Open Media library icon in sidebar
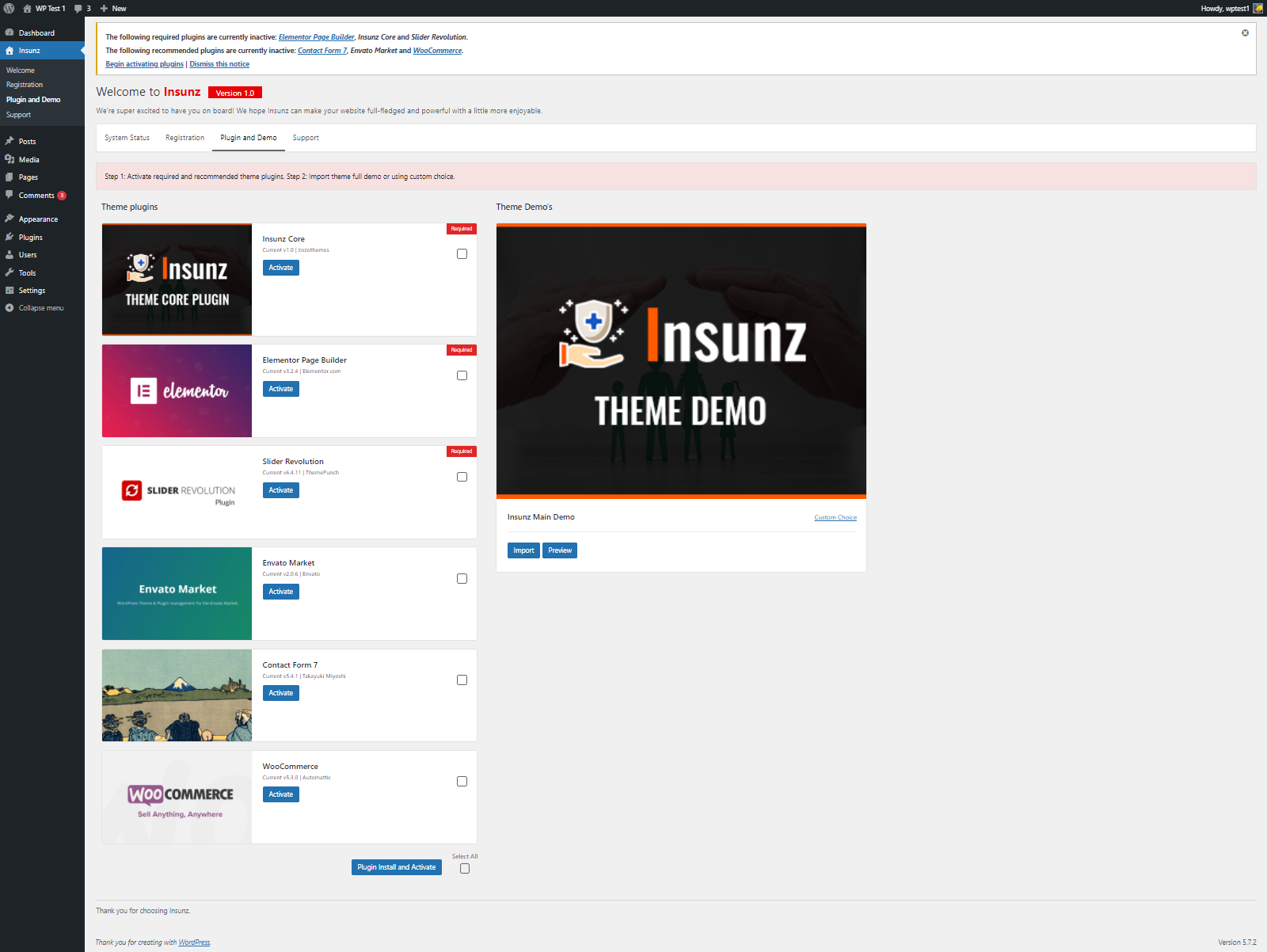This screenshot has height=952, width=1267. (10, 159)
